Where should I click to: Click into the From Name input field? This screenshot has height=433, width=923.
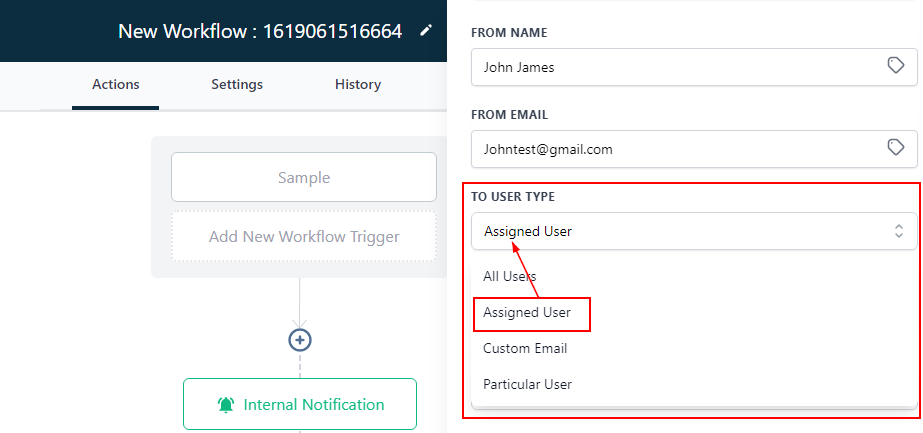click(670, 67)
